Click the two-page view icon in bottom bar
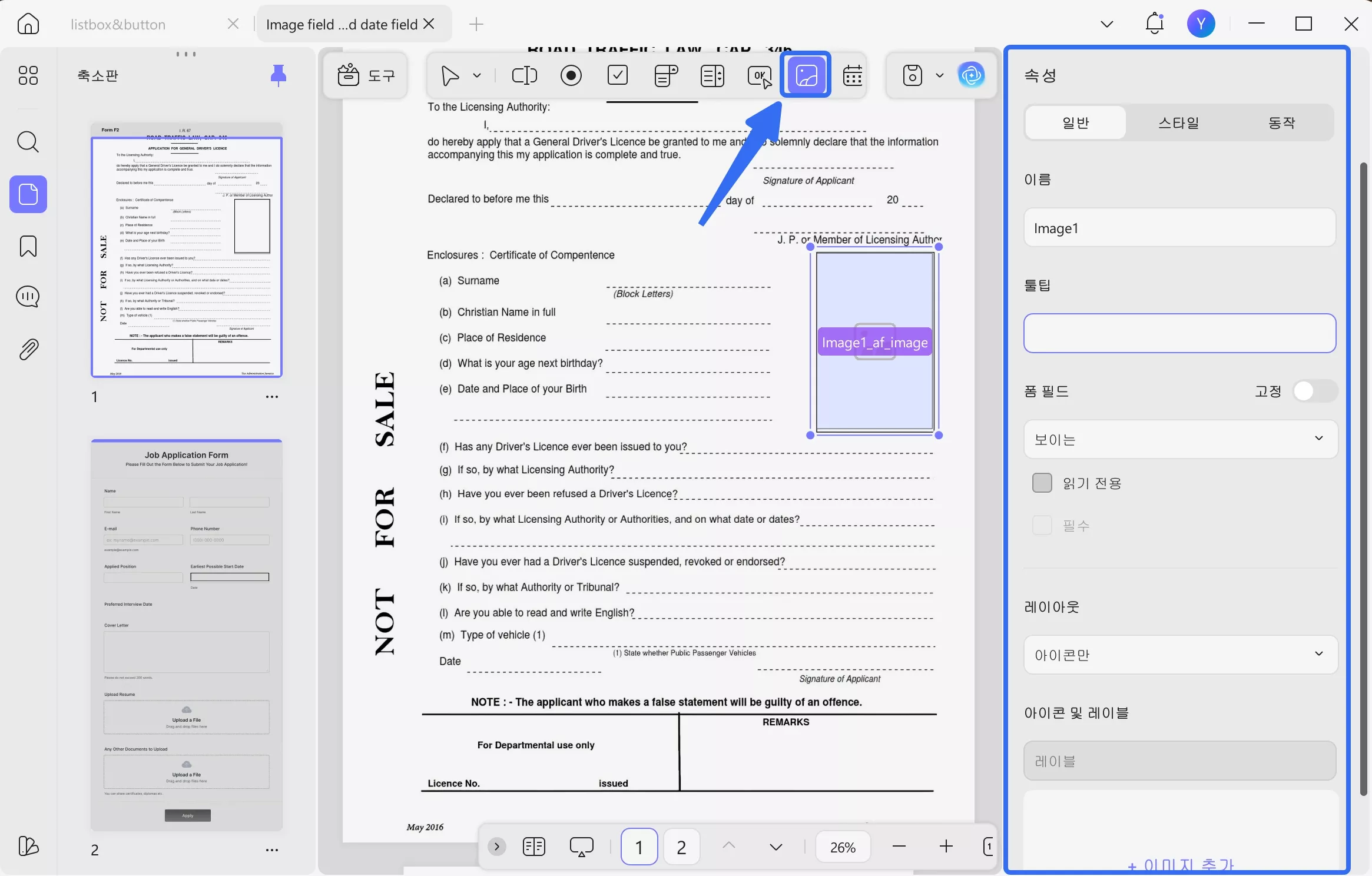 click(x=534, y=847)
